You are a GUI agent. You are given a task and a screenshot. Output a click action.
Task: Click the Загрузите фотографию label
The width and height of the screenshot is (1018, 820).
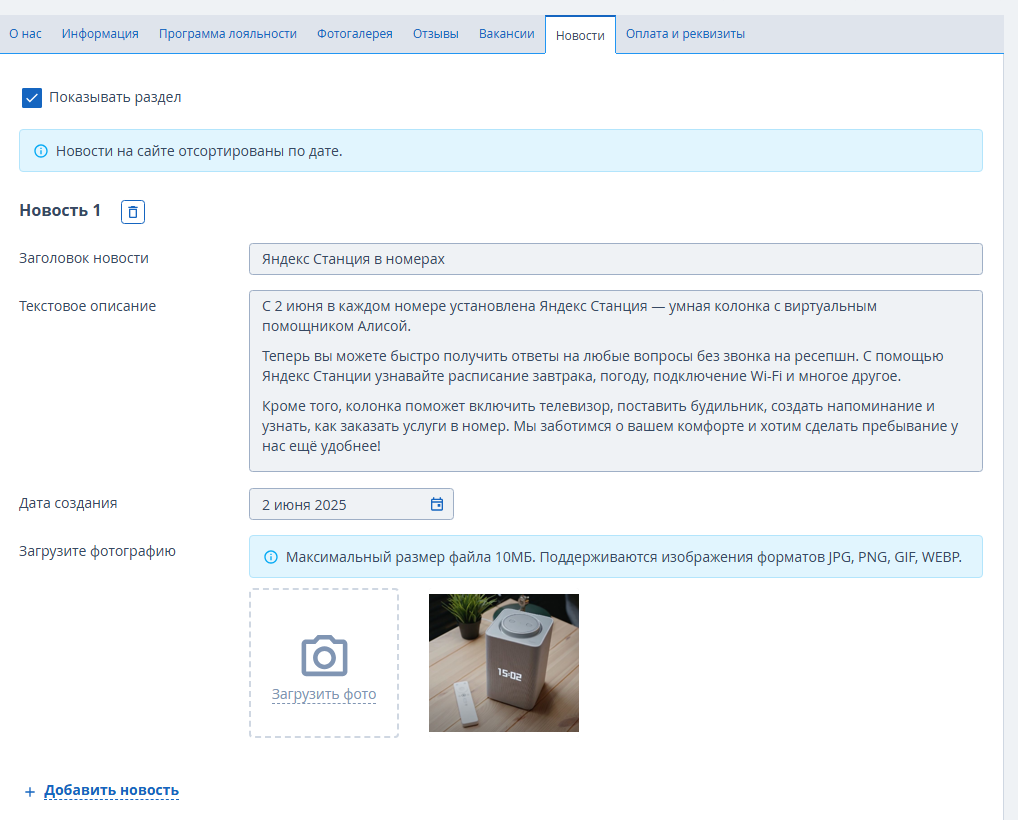(x=97, y=551)
